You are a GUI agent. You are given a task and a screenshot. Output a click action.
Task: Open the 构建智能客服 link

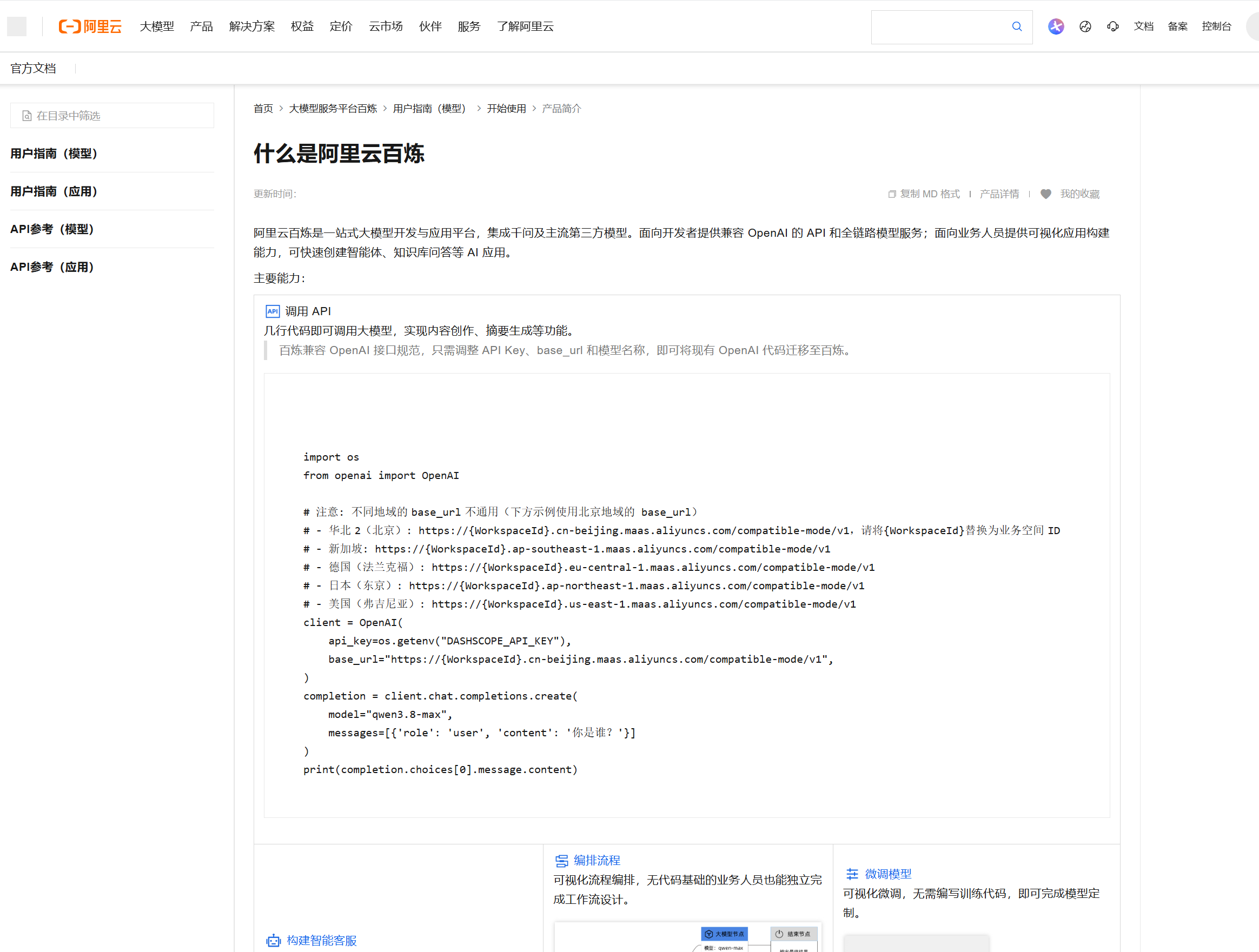pos(322,941)
